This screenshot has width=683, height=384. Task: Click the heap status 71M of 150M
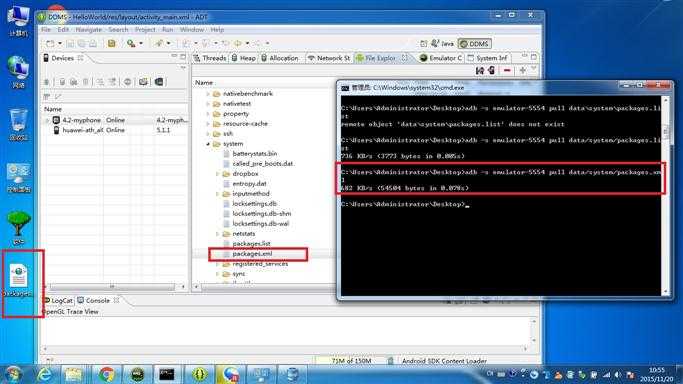(x=351, y=361)
